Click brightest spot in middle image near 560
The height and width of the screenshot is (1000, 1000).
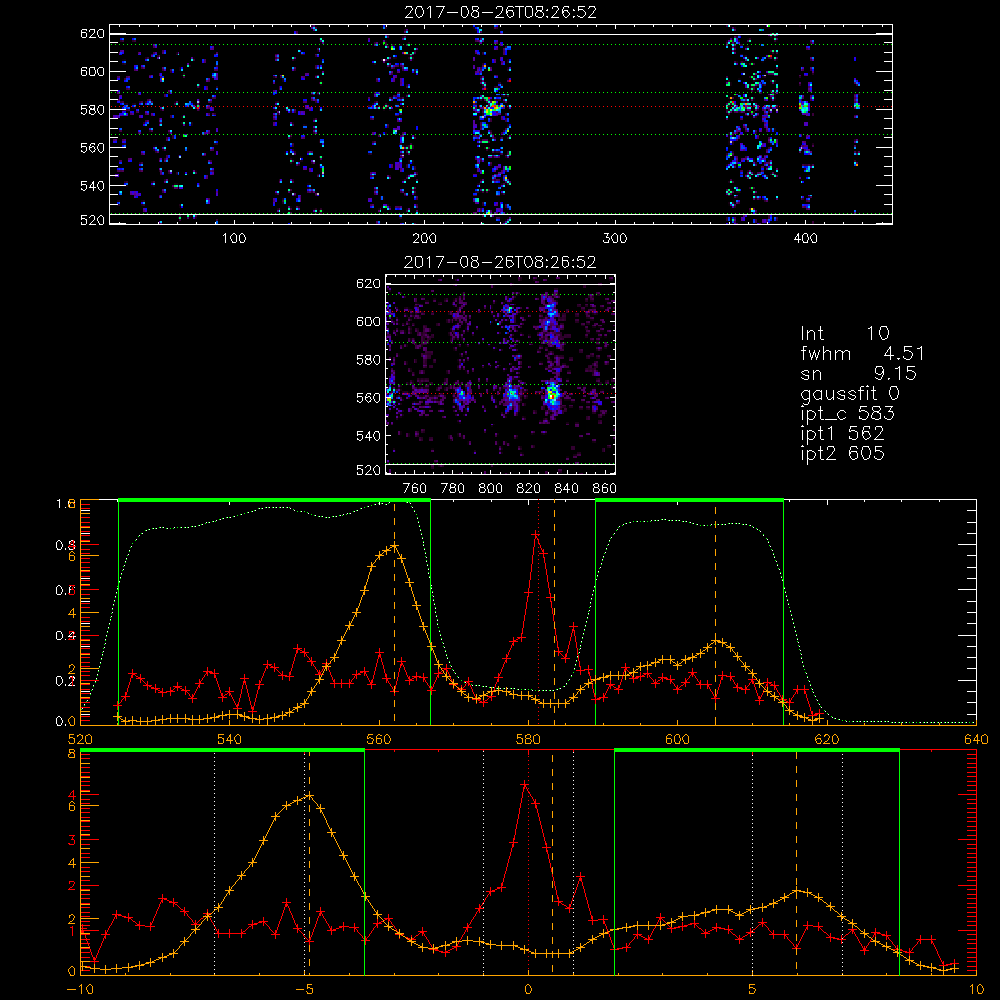553,395
